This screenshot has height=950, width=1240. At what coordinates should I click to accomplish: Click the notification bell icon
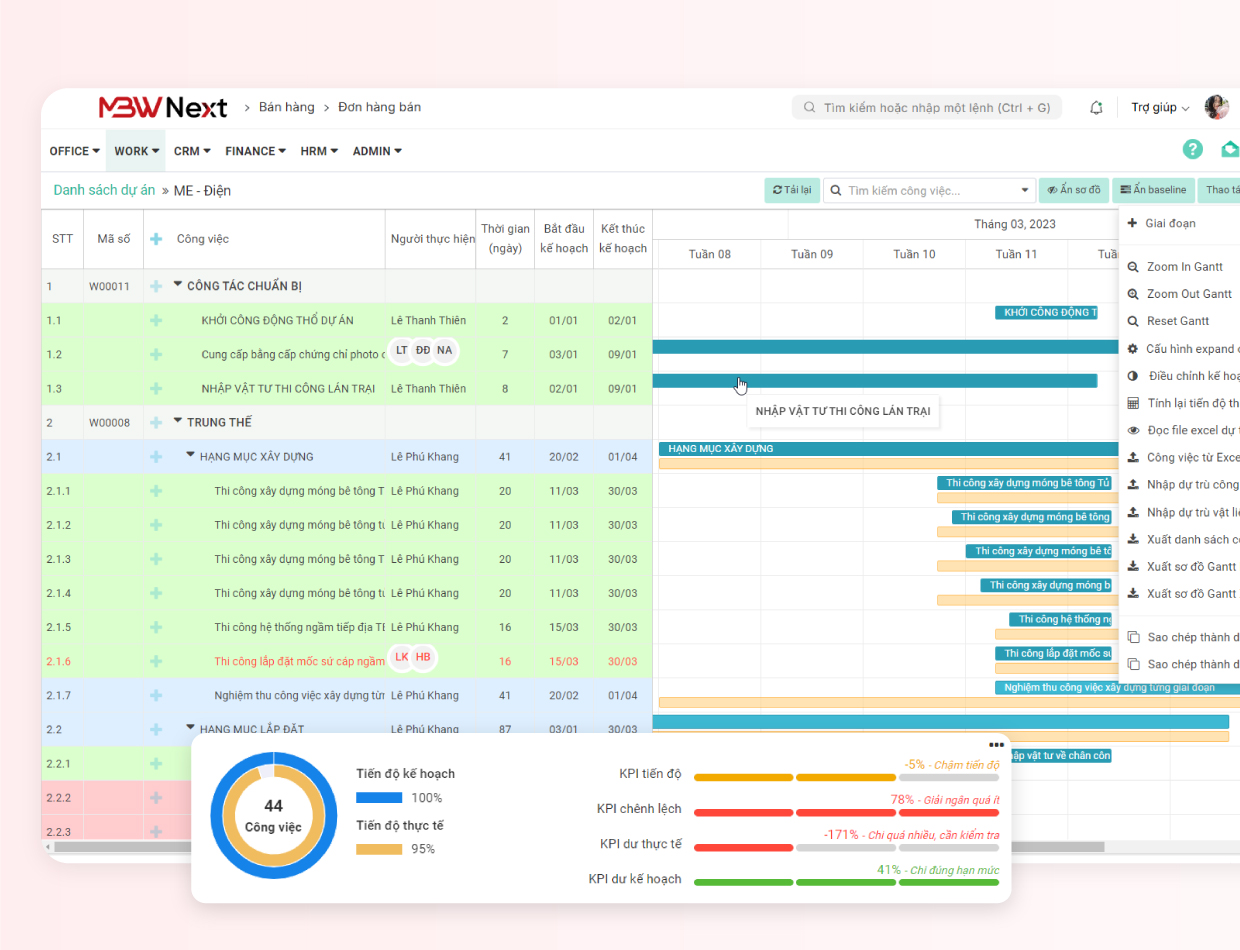(x=1096, y=108)
